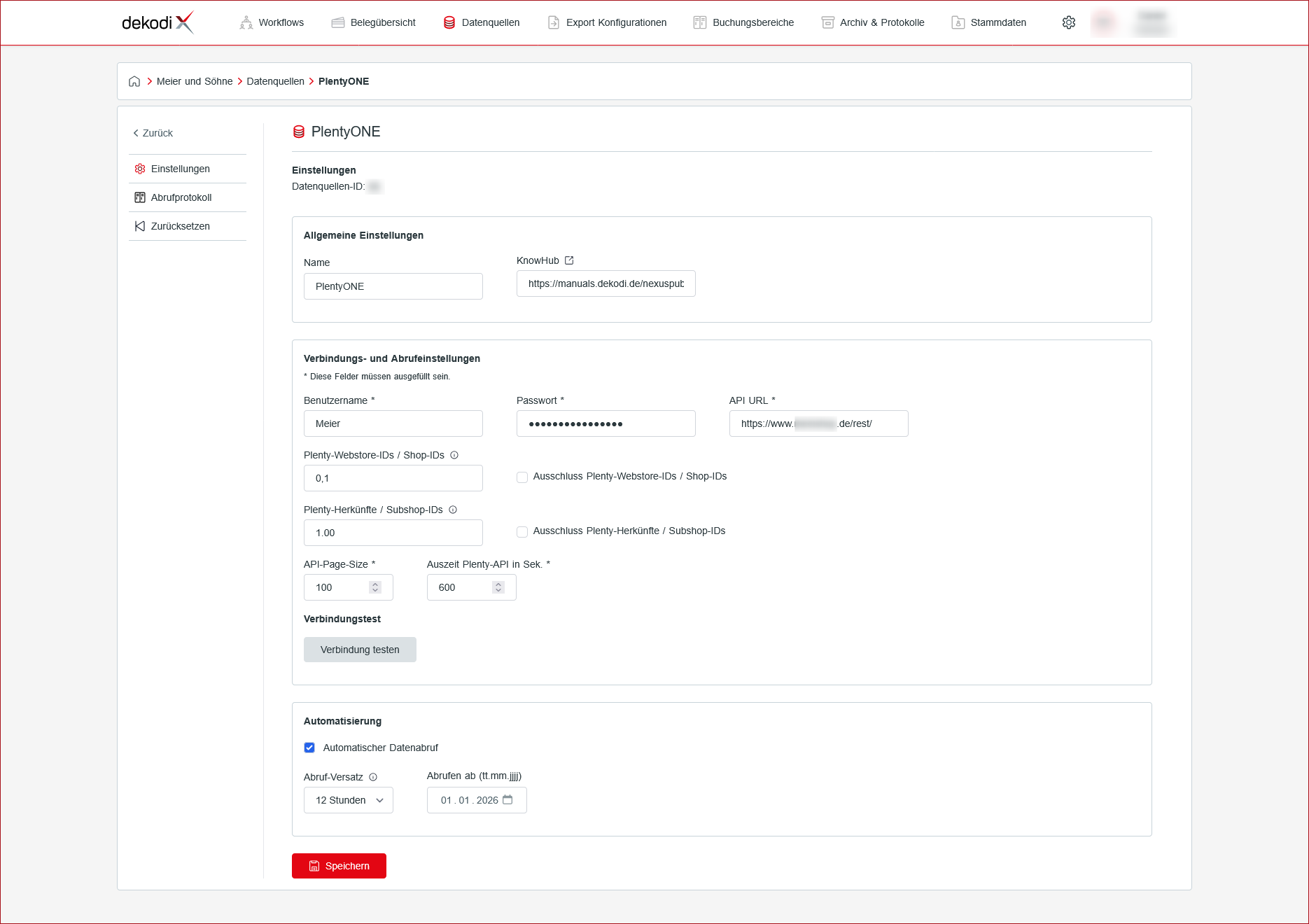The width and height of the screenshot is (1309, 924).
Task: Click the blurred user avatar
Action: tap(1104, 22)
